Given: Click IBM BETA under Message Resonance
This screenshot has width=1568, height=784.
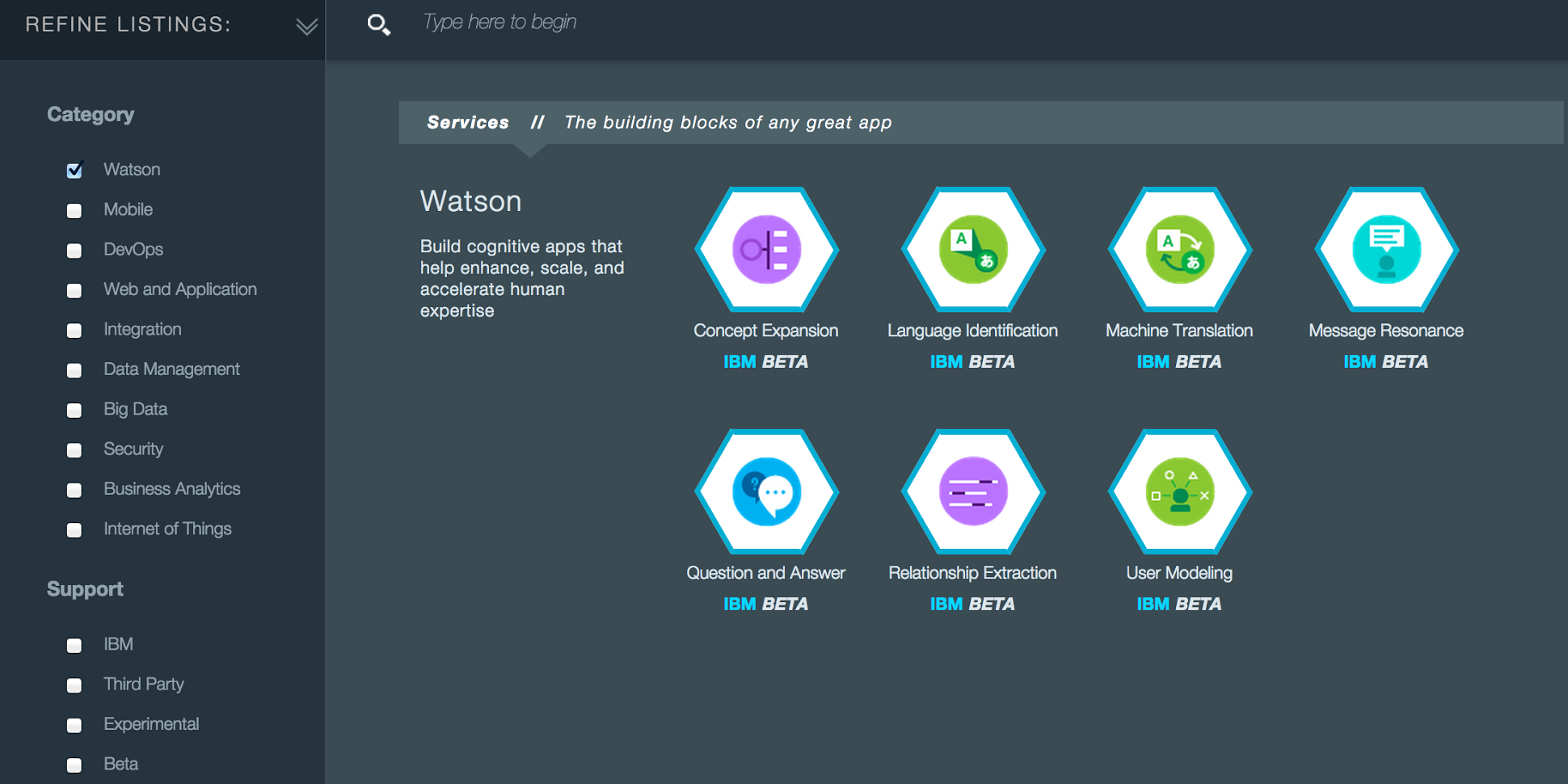Looking at the screenshot, I should [1387, 362].
